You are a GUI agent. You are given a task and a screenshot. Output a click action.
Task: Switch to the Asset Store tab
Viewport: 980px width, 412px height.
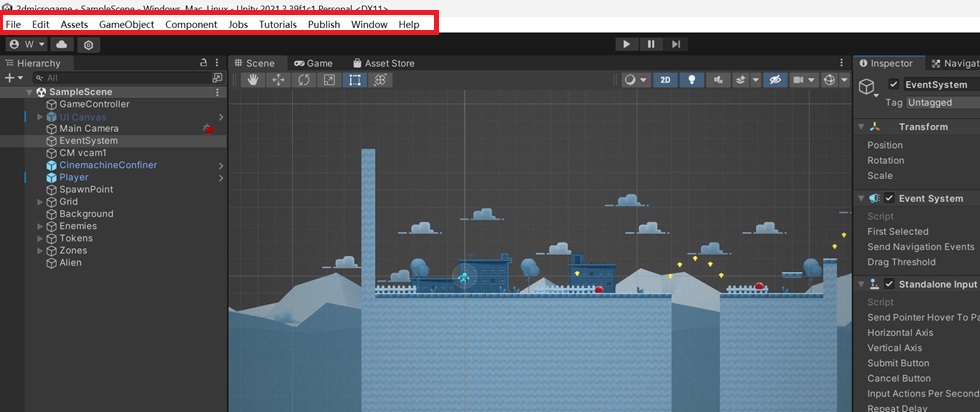pos(384,63)
